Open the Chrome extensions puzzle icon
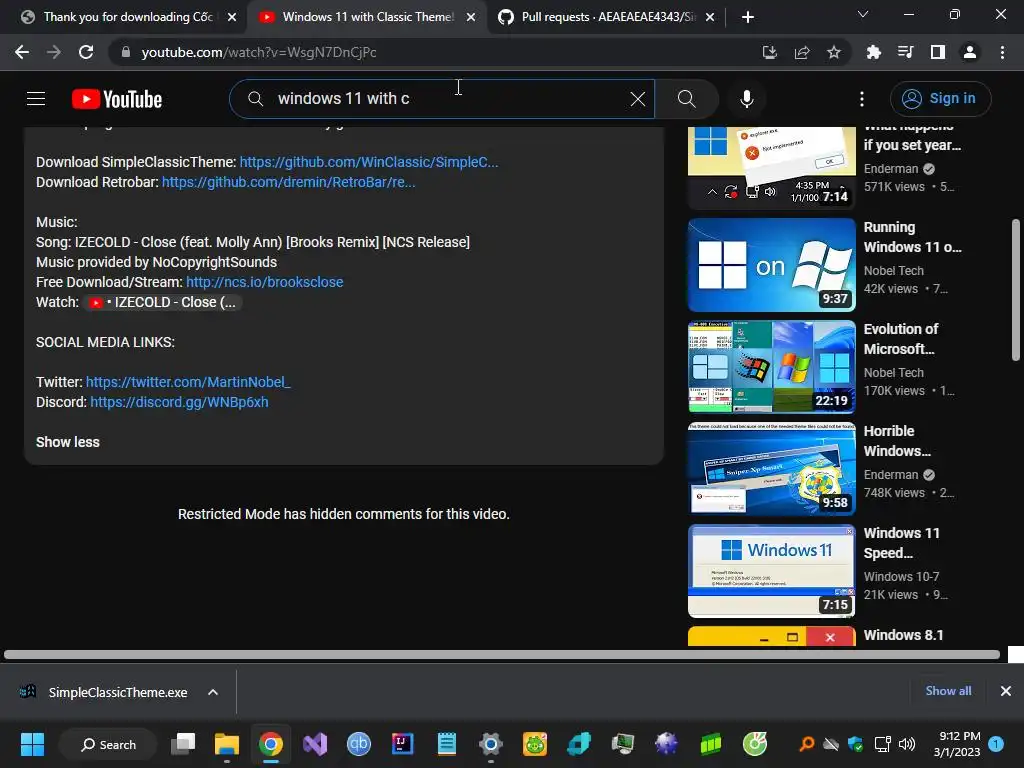 pyautogui.click(x=873, y=52)
